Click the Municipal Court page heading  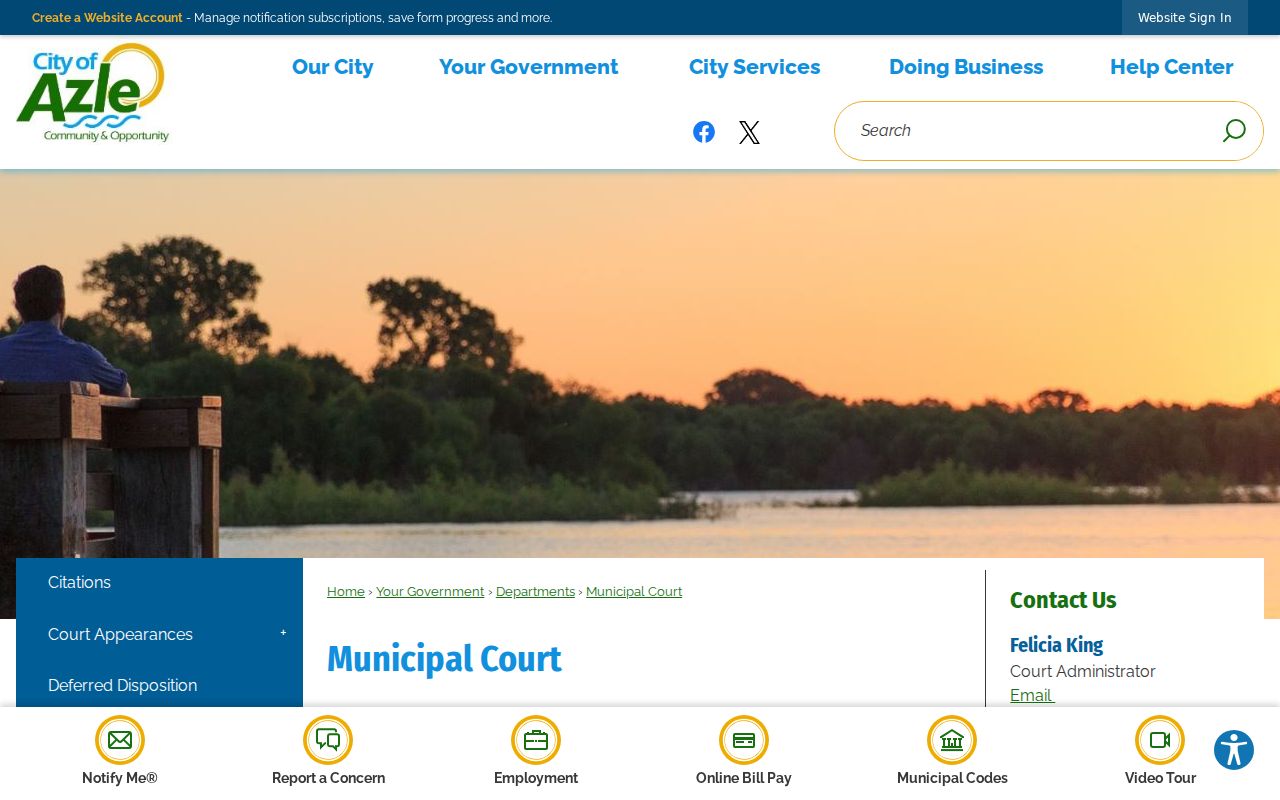click(x=444, y=660)
